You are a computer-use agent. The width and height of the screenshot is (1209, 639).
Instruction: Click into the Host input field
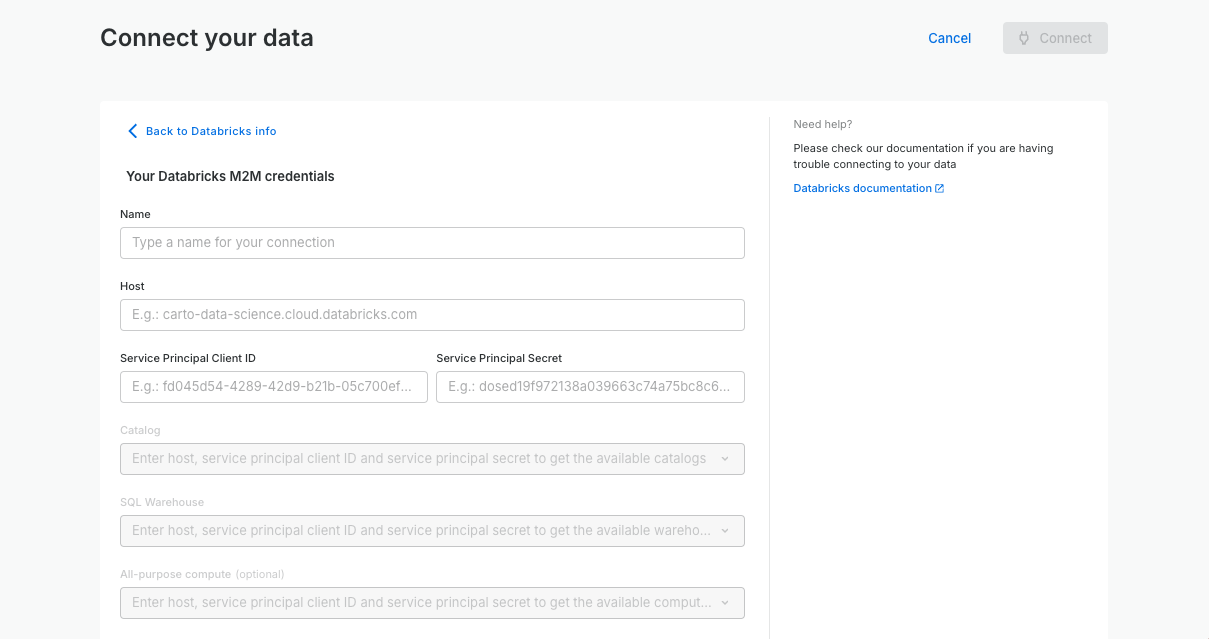(432, 315)
